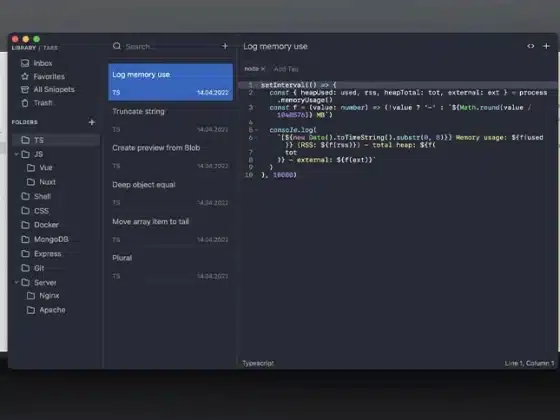Open the Truncate string snippet
Viewport: 560px width, 420px height.
[171, 120]
